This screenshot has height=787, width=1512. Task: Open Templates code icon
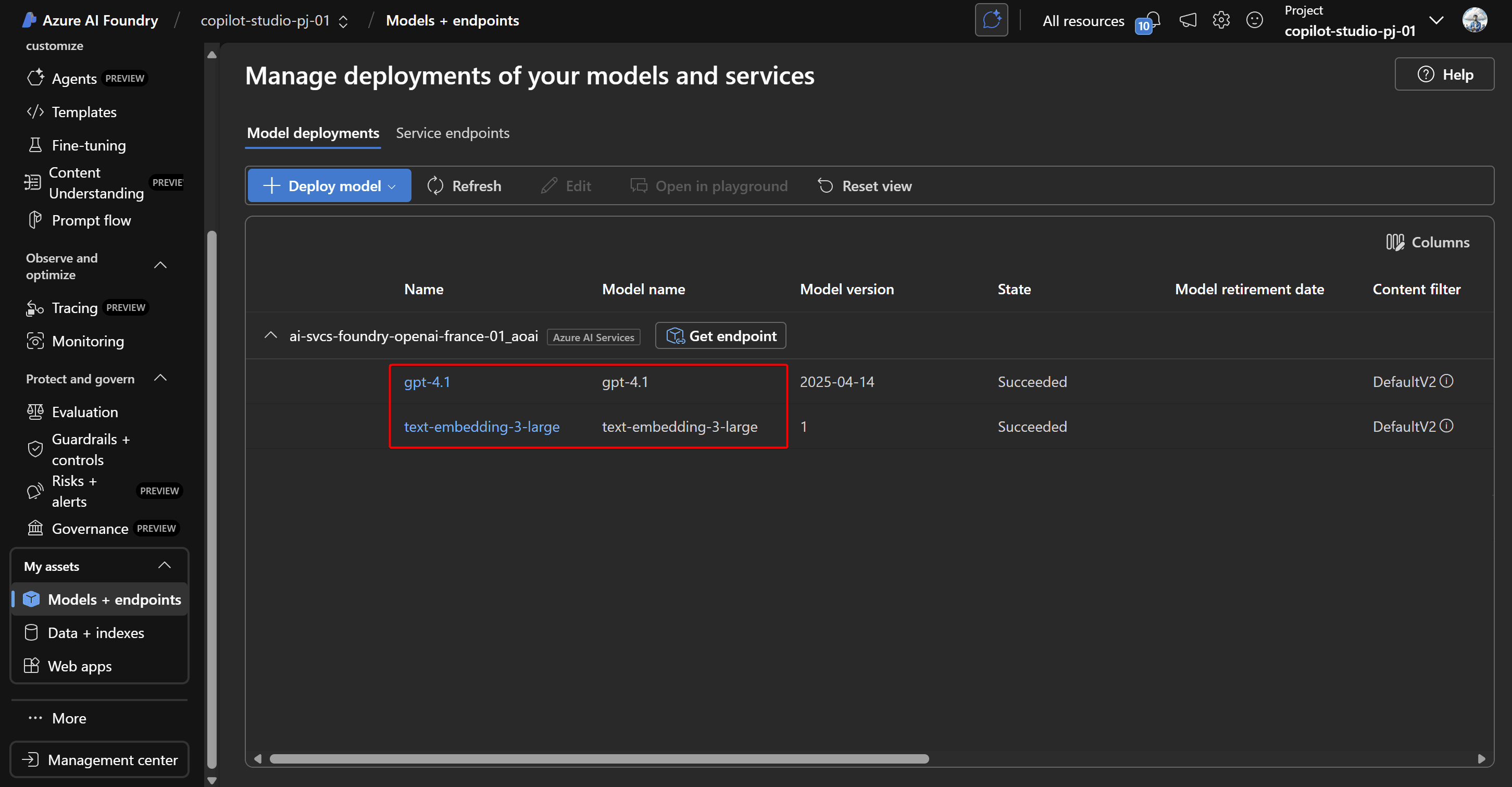(35, 111)
